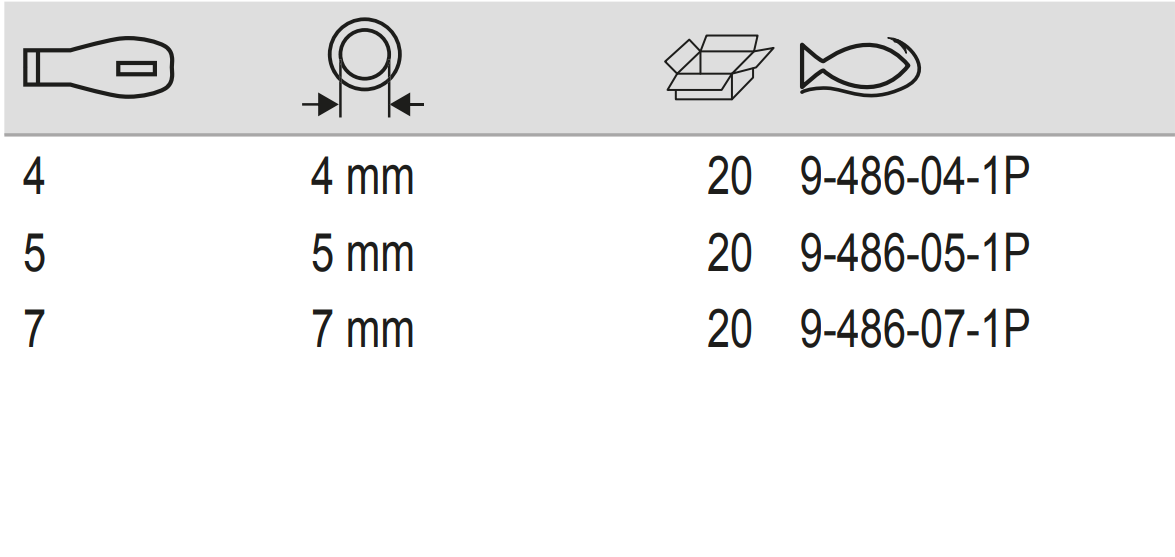Click quantity 20 in the 4 mm row
The width and height of the screenshot is (1175, 557).
click(x=729, y=179)
